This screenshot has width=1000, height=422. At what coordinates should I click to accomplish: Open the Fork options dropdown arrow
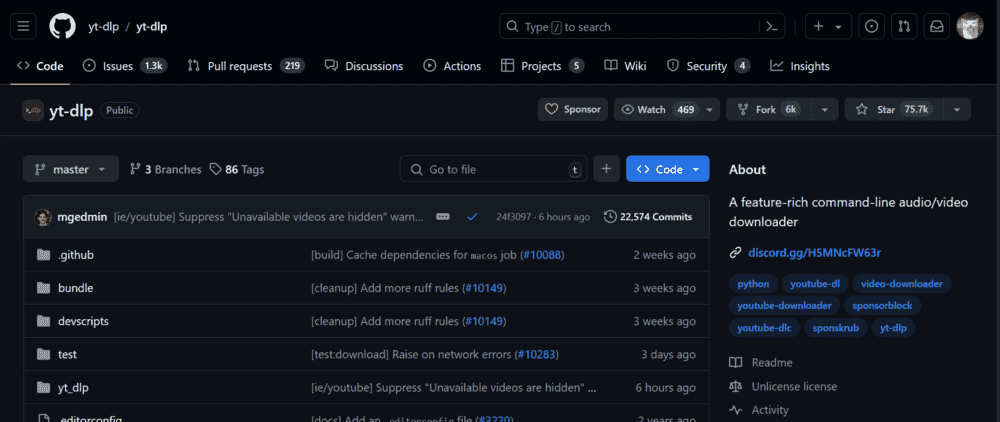pos(824,109)
